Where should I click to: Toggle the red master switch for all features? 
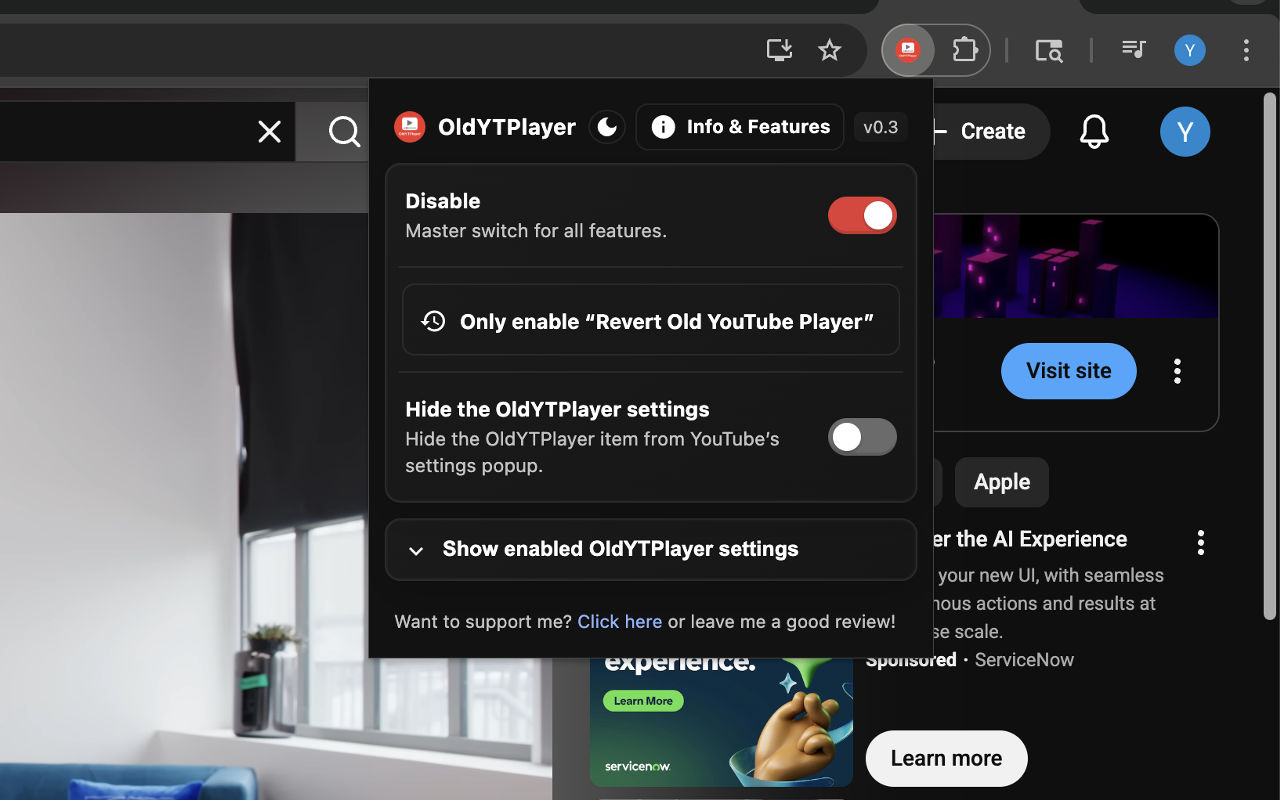click(x=862, y=215)
